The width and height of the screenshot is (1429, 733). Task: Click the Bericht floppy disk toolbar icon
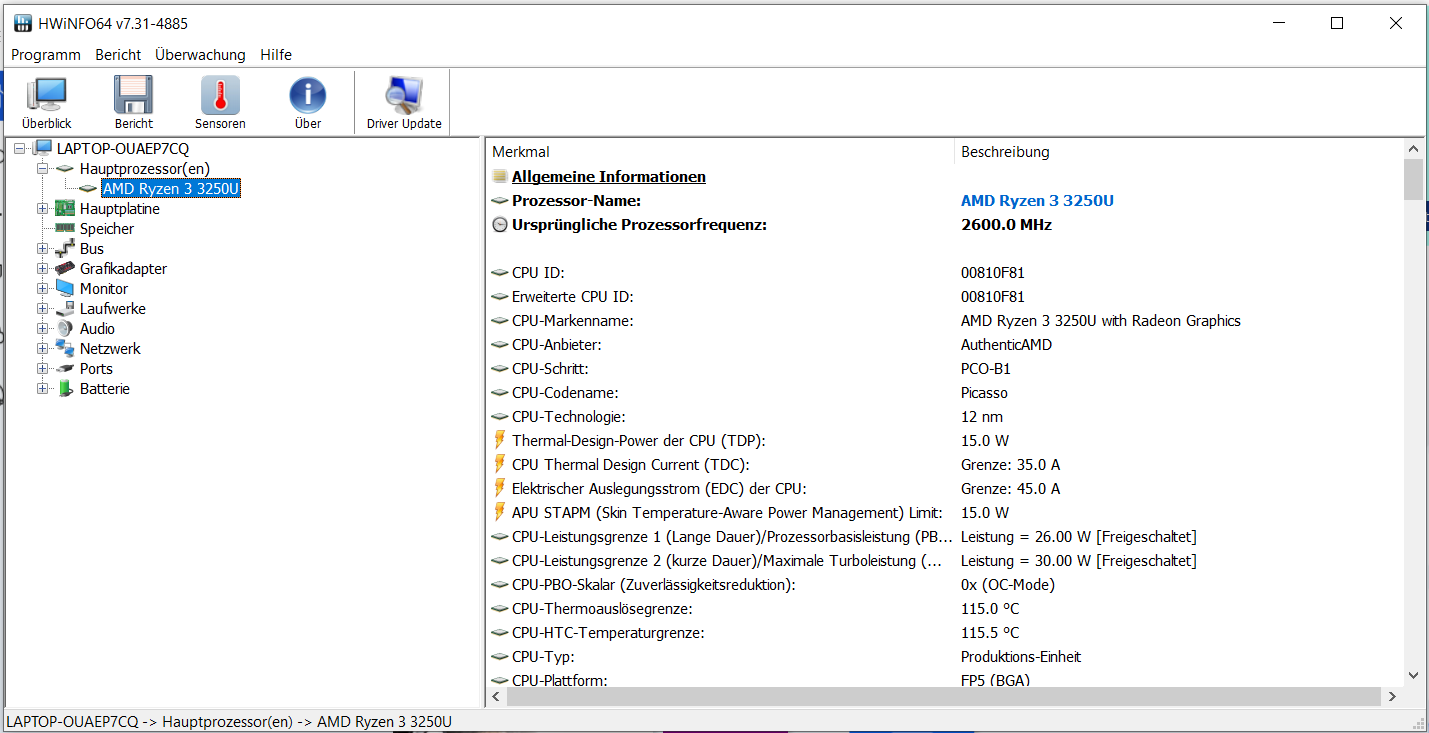(x=133, y=95)
